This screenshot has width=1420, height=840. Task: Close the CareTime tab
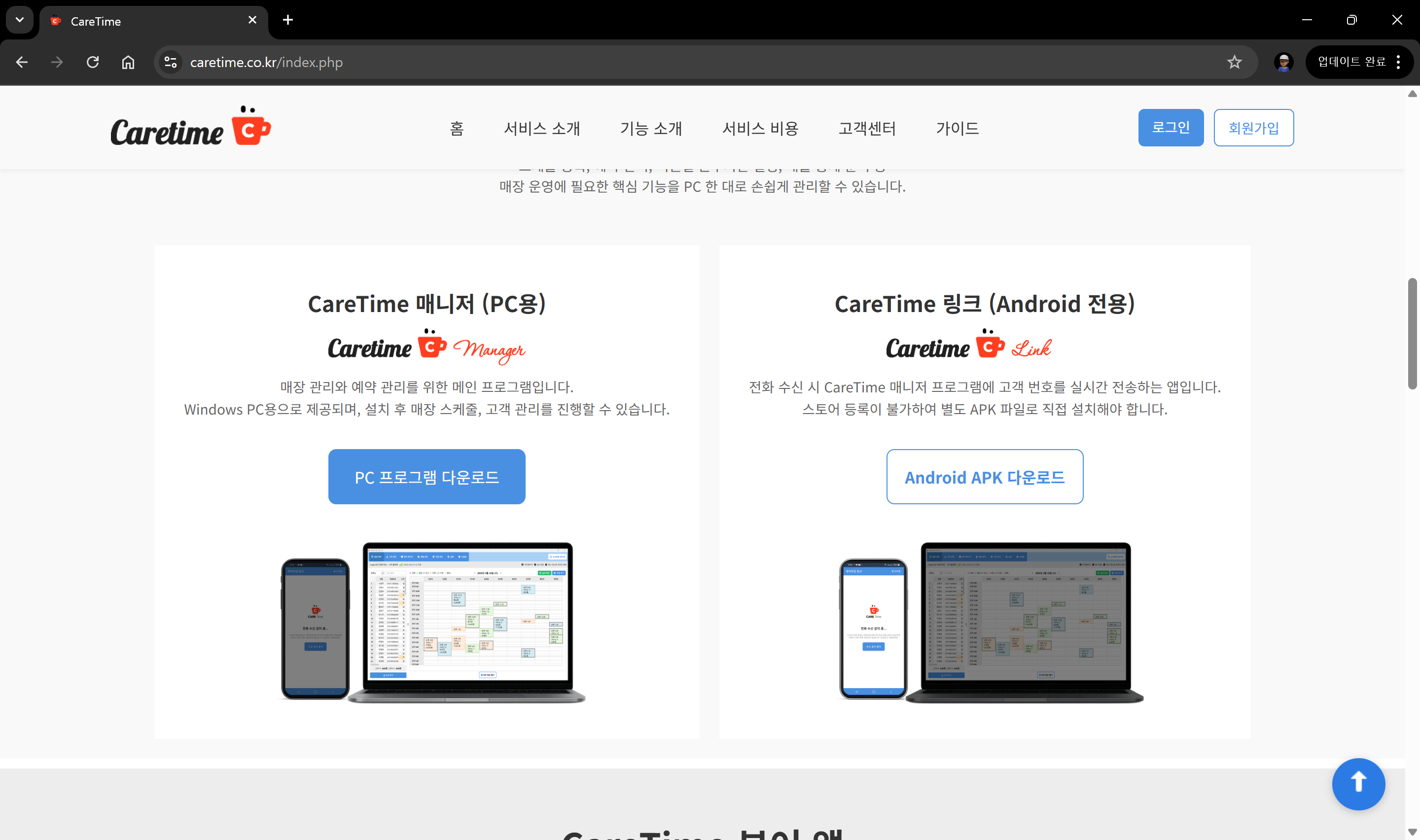252,20
